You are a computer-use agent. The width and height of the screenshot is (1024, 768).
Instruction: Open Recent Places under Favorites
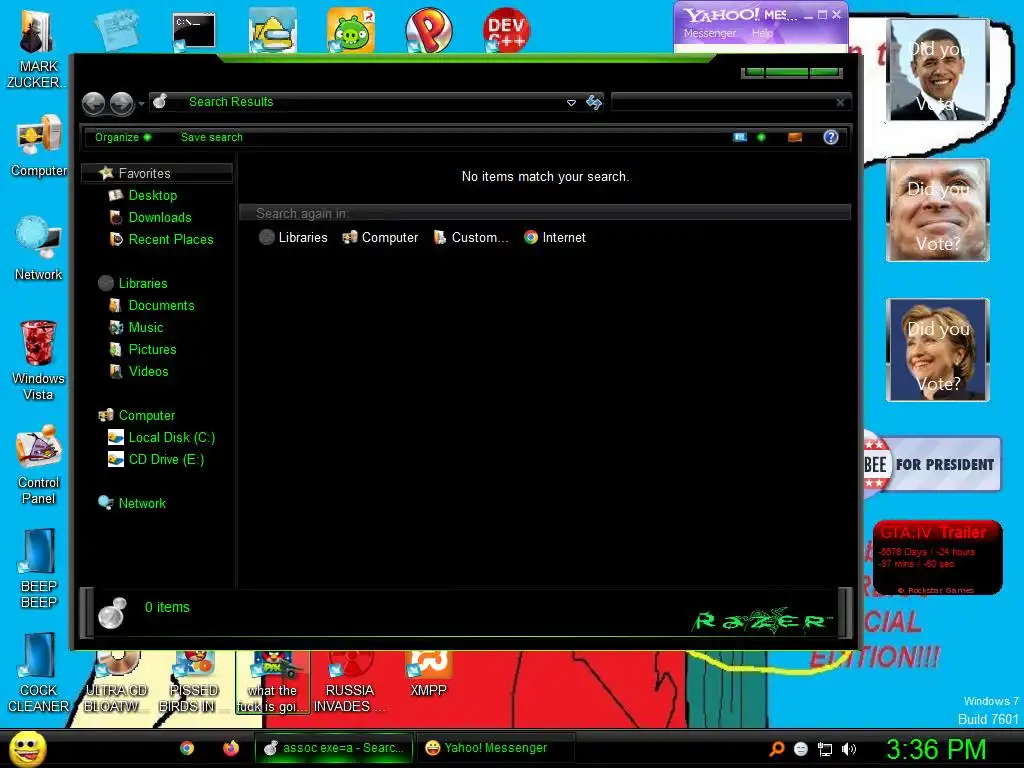click(170, 240)
